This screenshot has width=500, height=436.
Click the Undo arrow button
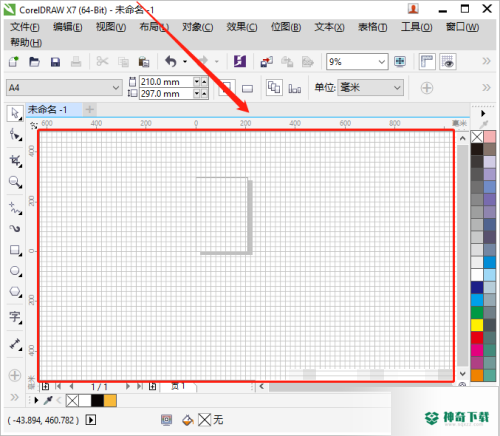coord(171,62)
